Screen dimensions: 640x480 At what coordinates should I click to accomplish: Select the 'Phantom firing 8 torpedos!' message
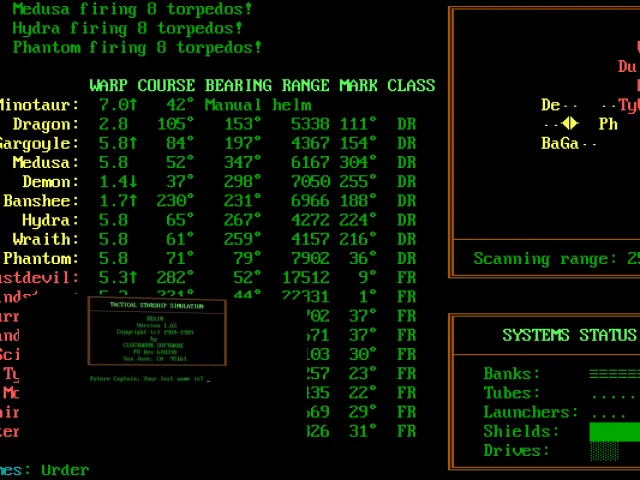[x=137, y=48]
